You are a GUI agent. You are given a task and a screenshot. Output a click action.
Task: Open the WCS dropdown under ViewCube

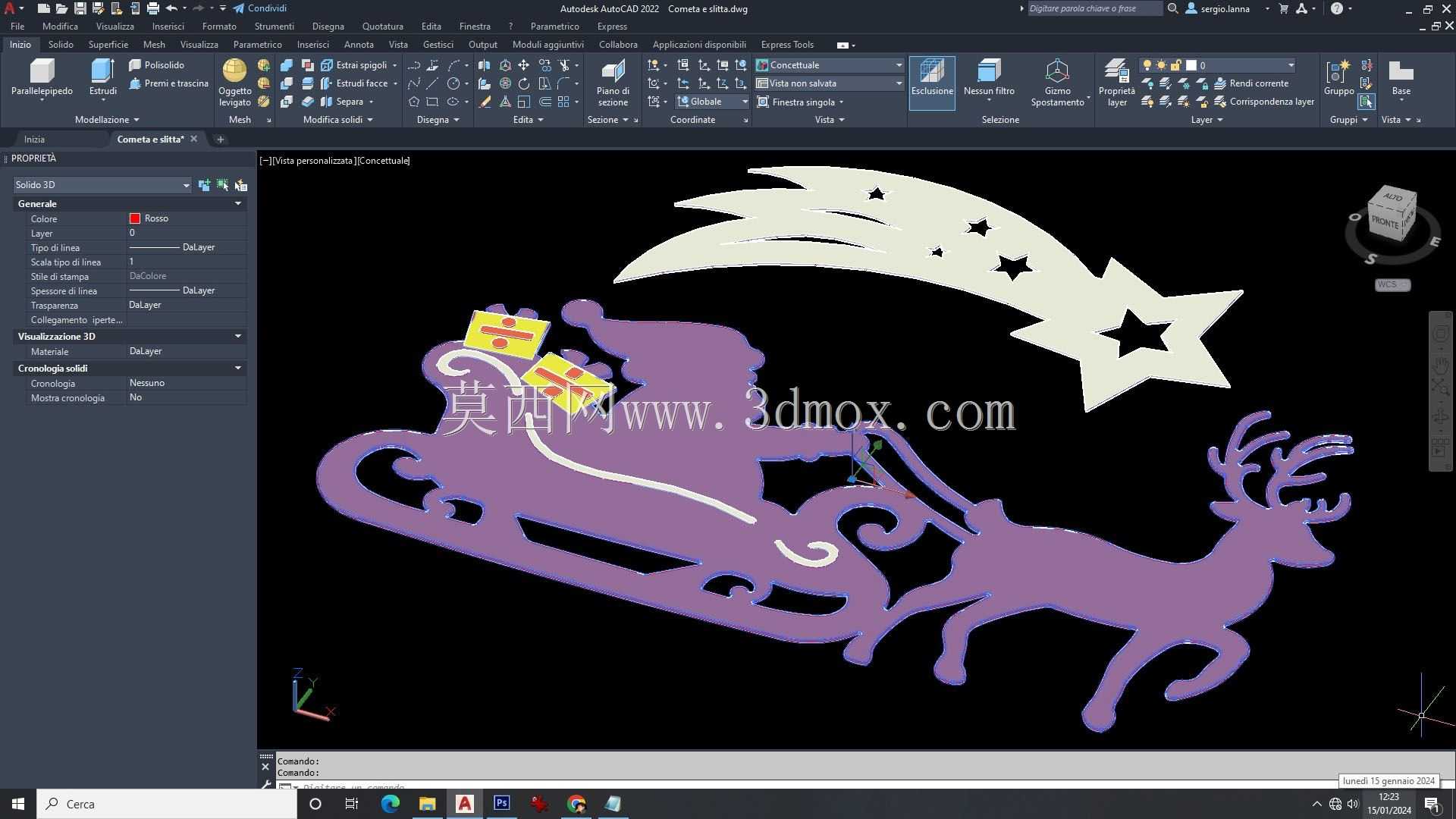pos(1392,285)
